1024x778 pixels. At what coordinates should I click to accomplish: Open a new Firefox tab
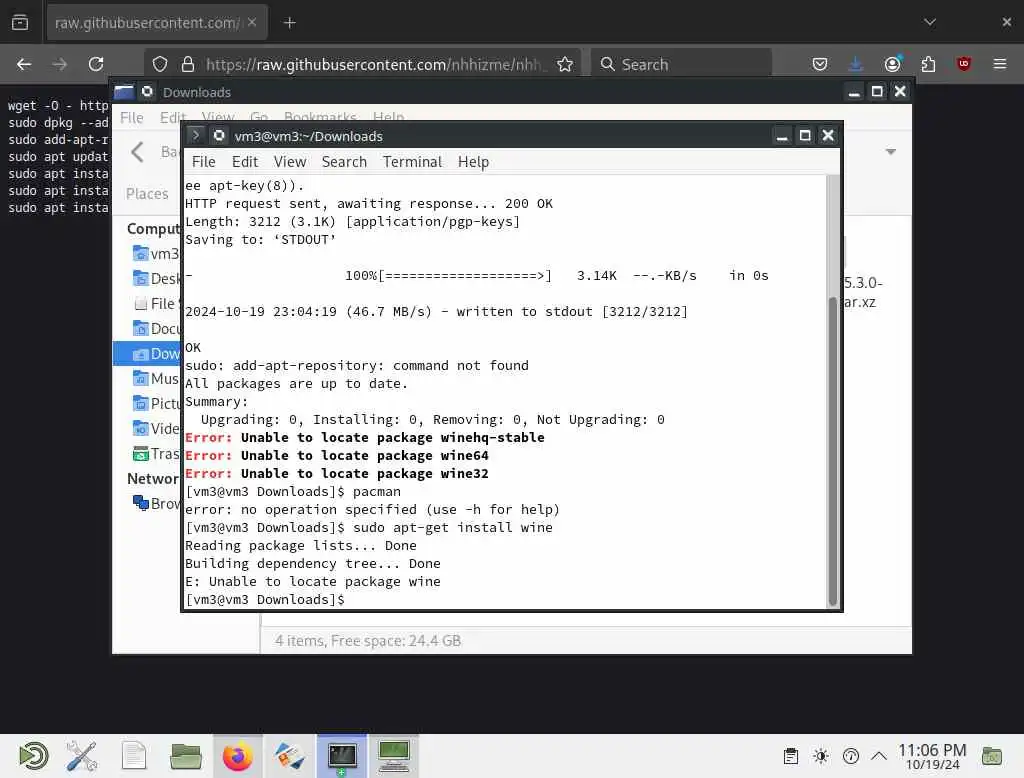[290, 23]
